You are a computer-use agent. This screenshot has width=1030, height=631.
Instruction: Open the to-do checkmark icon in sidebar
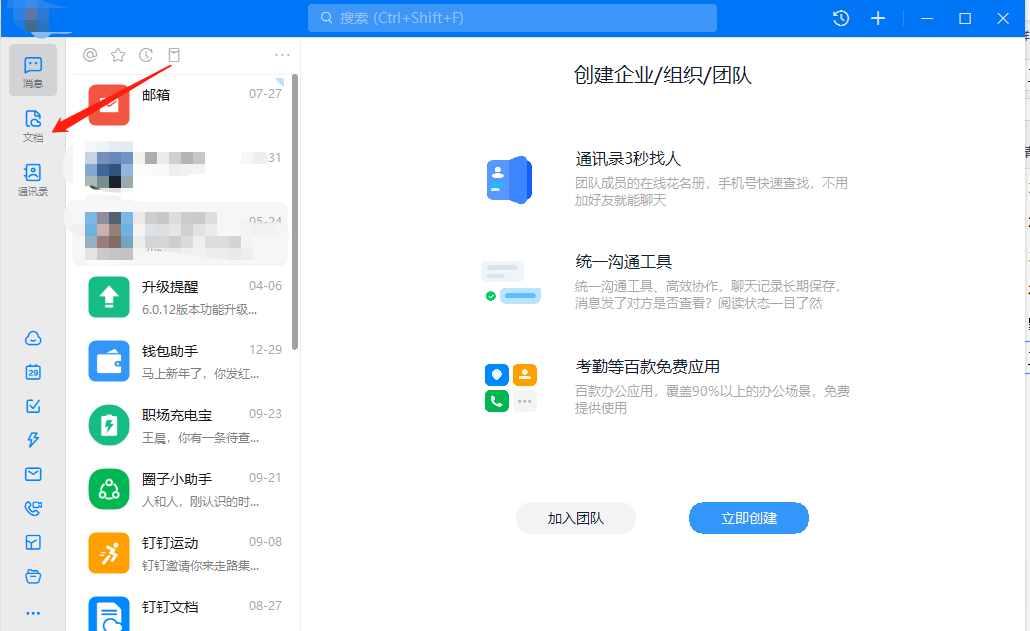point(33,406)
